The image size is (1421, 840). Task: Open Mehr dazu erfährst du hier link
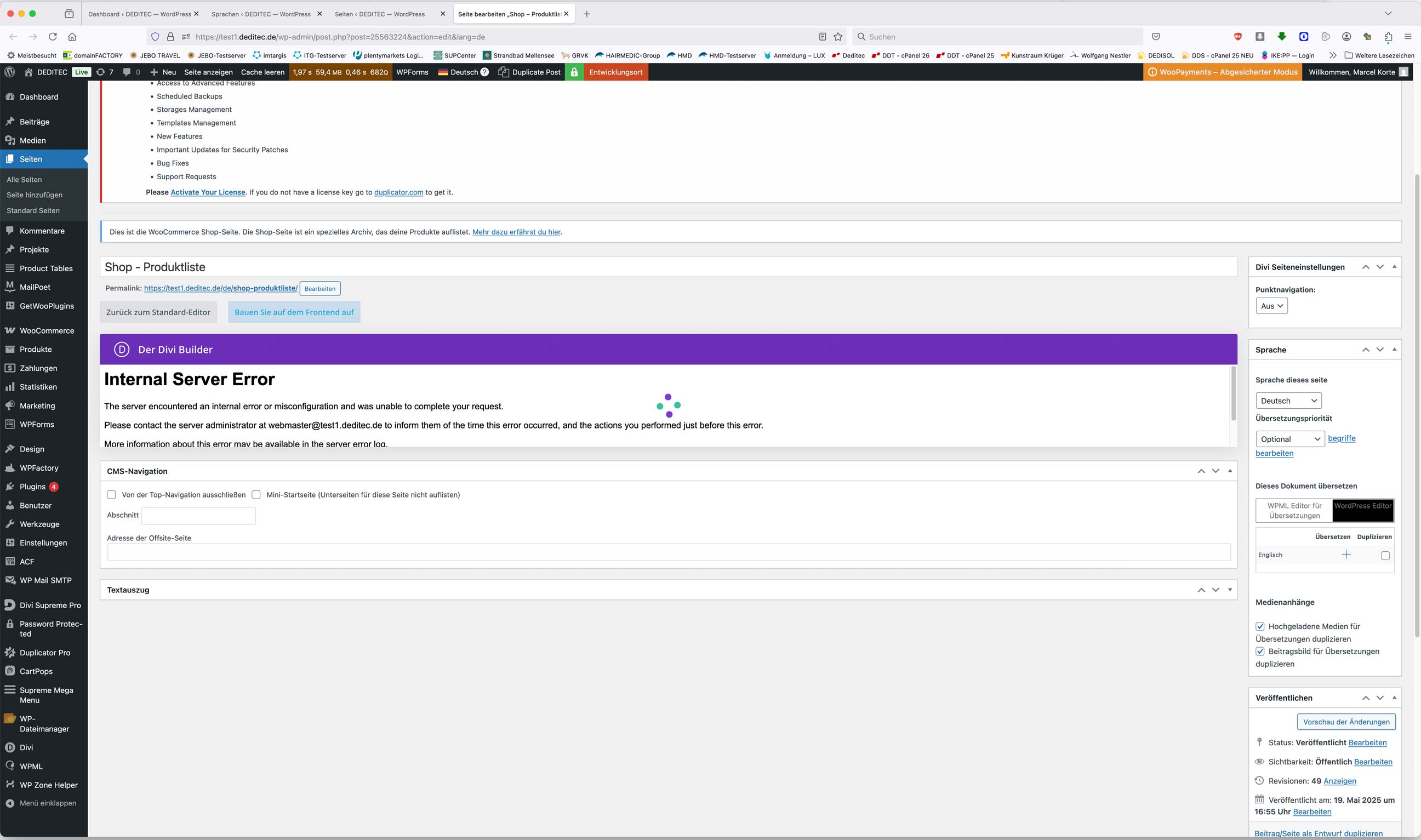coord(516,232)
